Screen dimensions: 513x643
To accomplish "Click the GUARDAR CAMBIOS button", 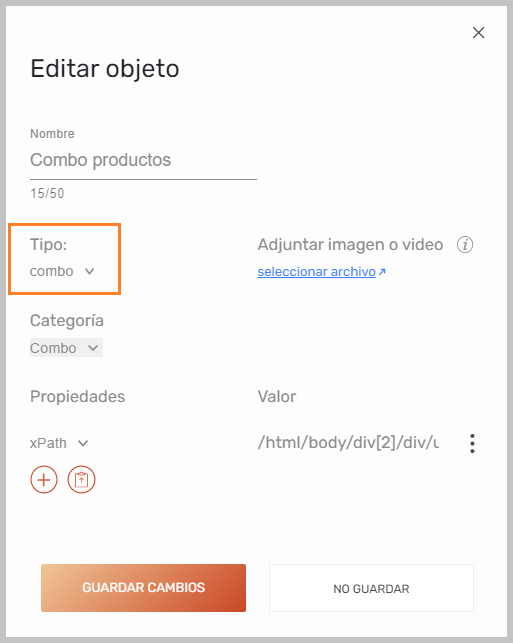I will [144, 588].
